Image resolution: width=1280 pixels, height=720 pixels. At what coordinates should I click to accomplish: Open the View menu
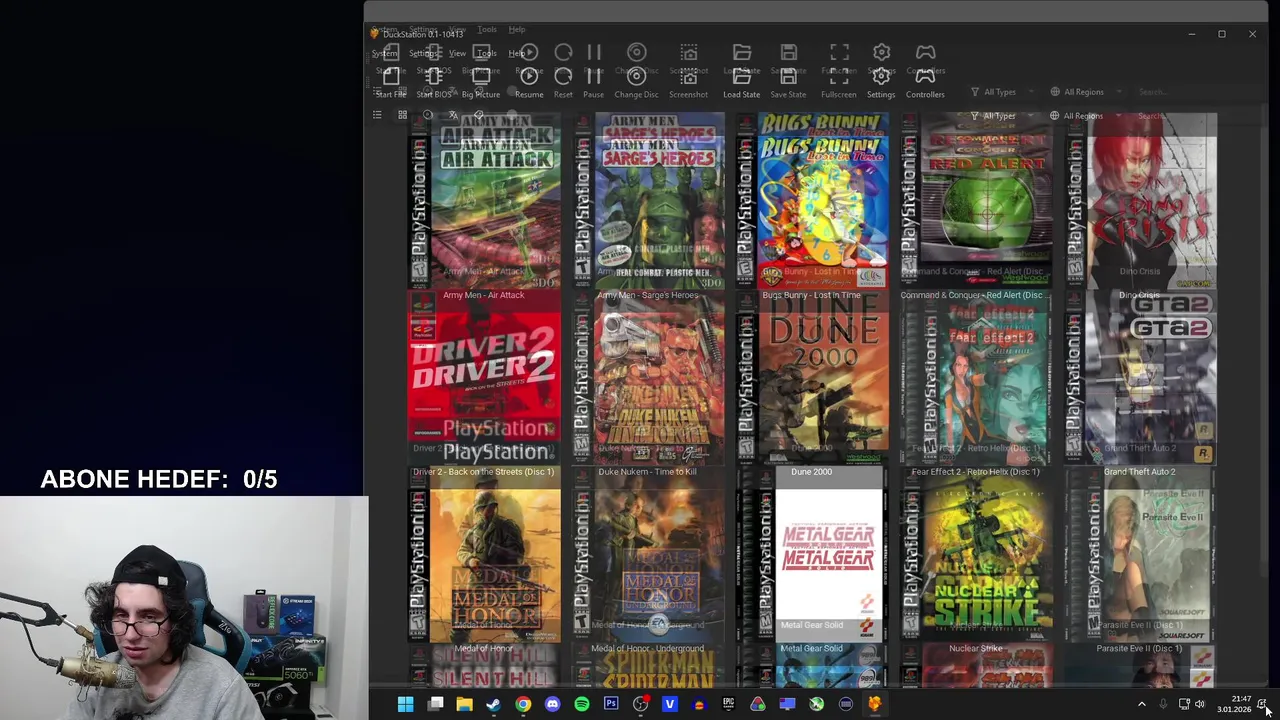tap(457, 53)
